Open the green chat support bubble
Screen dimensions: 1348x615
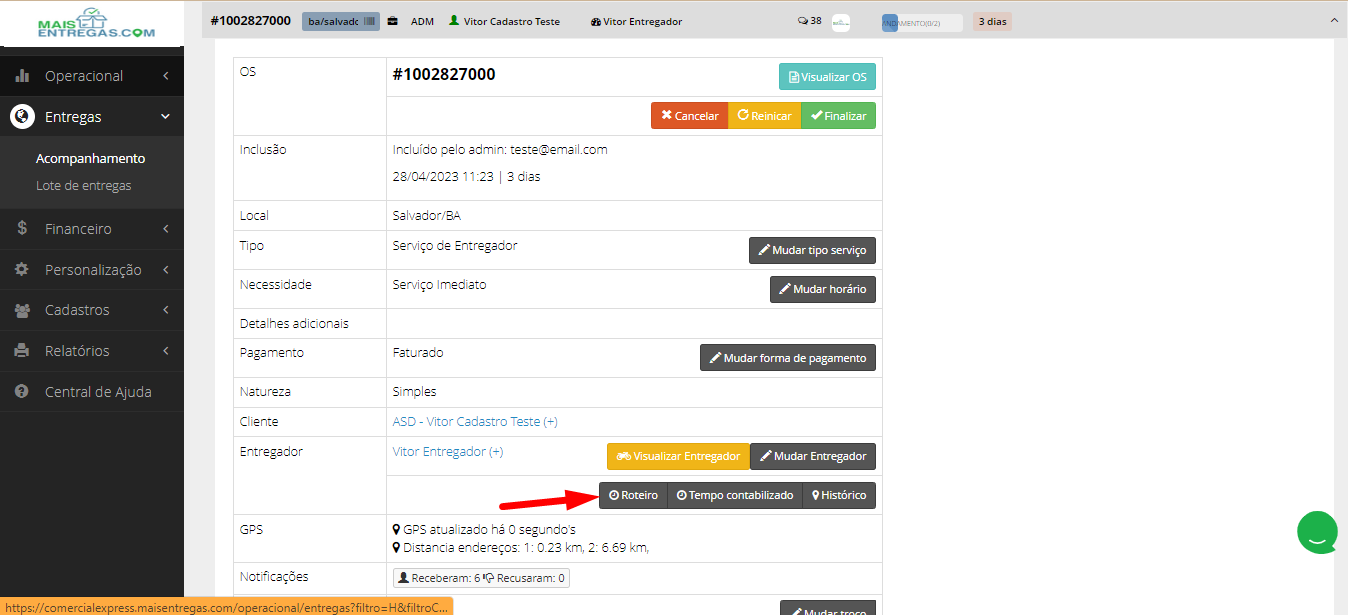click(1318, 532)
